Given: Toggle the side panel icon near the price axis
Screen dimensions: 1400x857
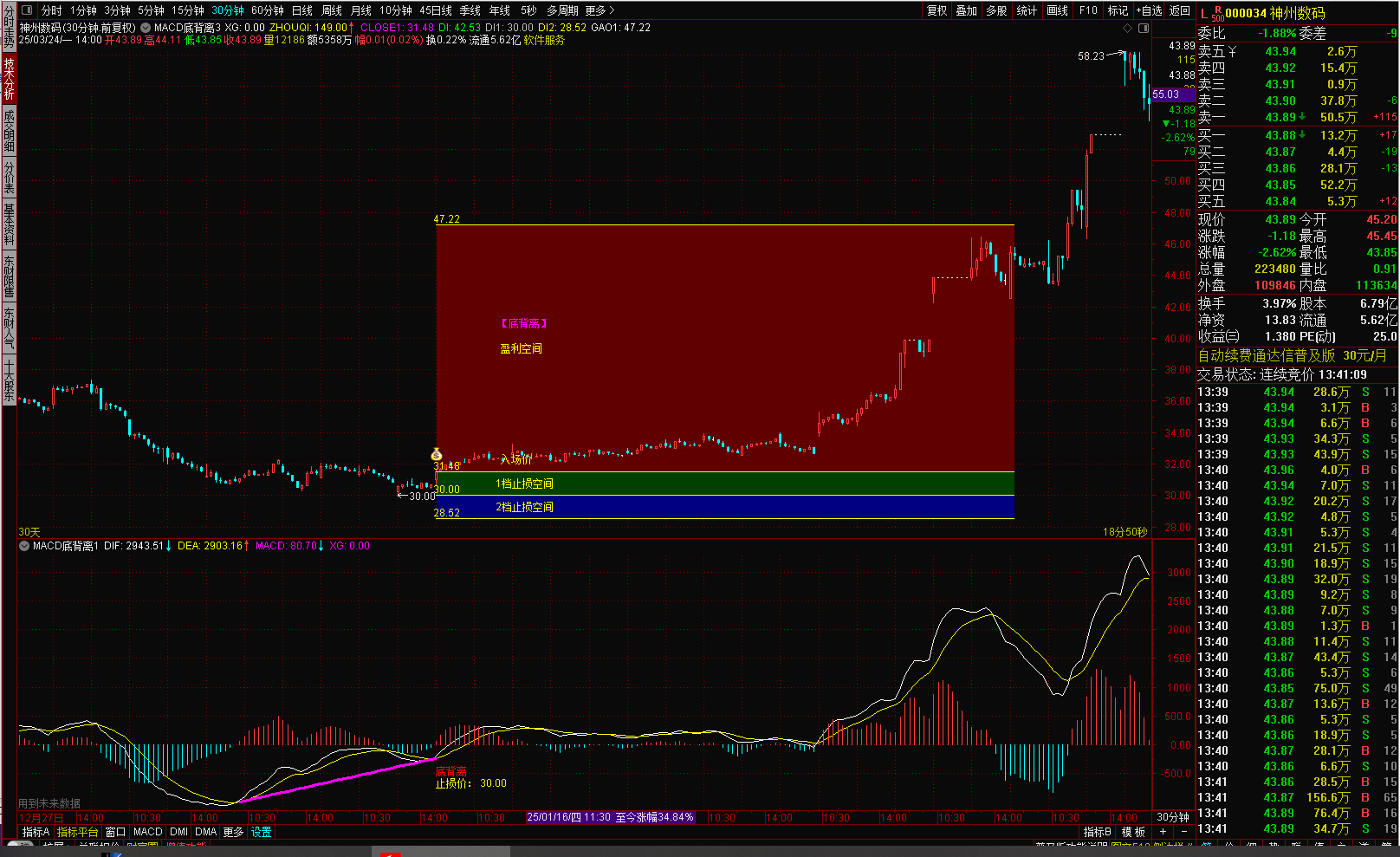Looking at the screenshot, I should tap(1144, 28).
